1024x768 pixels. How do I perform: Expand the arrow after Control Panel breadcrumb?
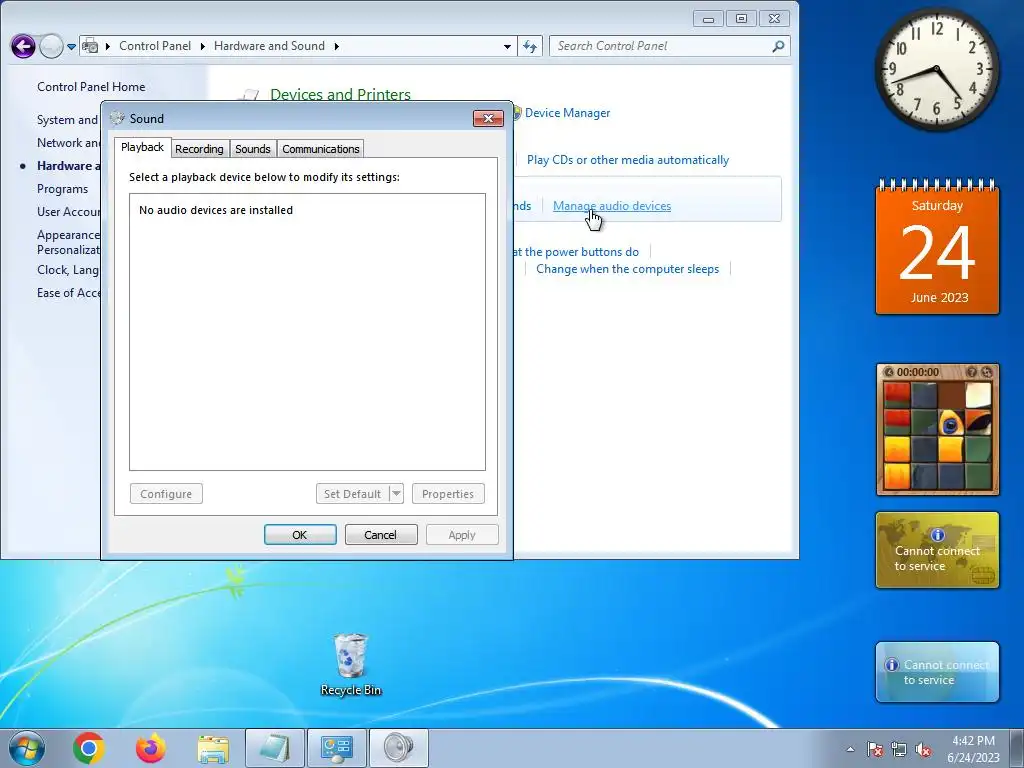pos(202,46)
